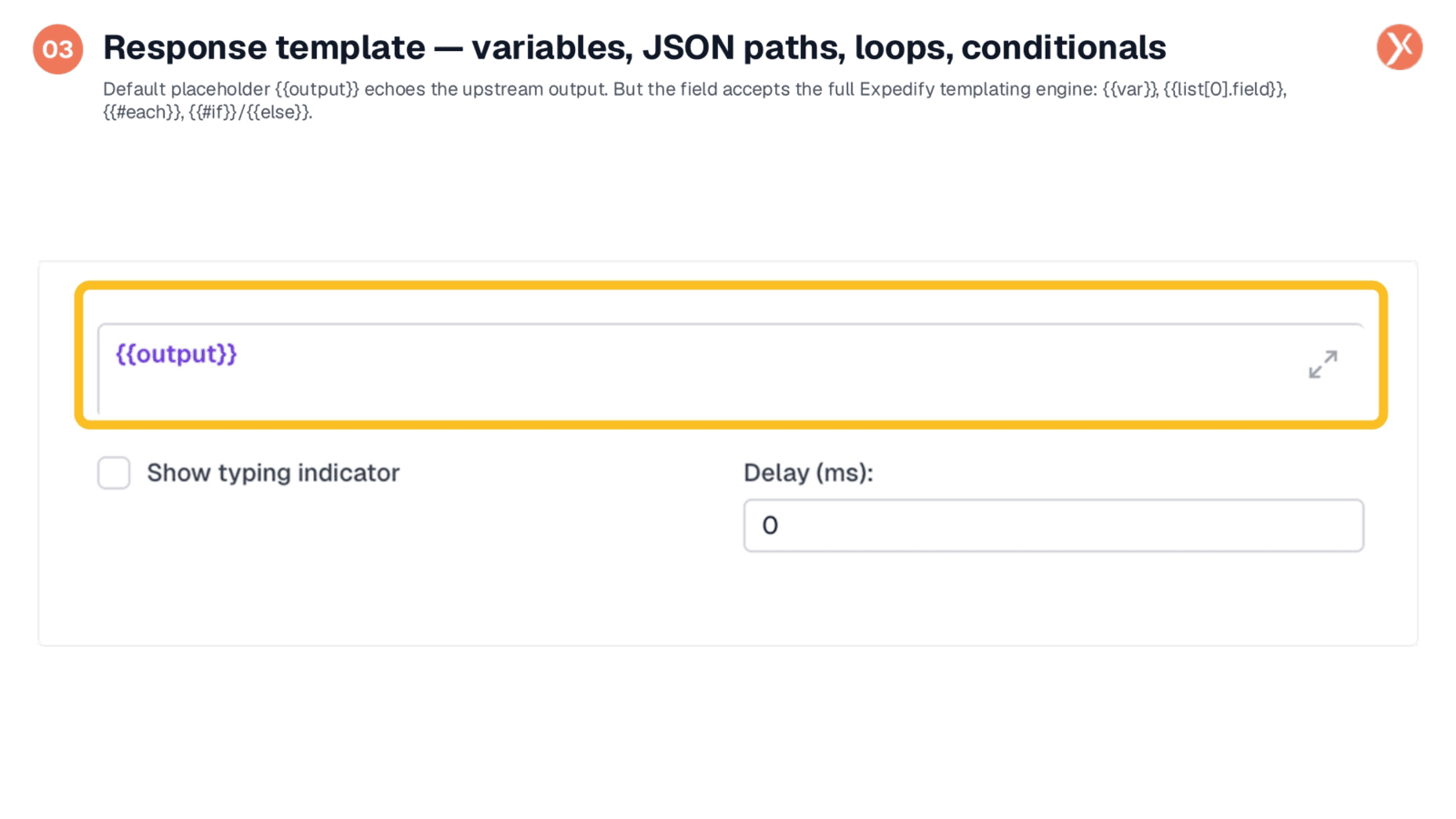Focus the Delay (ms) input field
The image size is (1456, 819).
tap(1054, 525)
